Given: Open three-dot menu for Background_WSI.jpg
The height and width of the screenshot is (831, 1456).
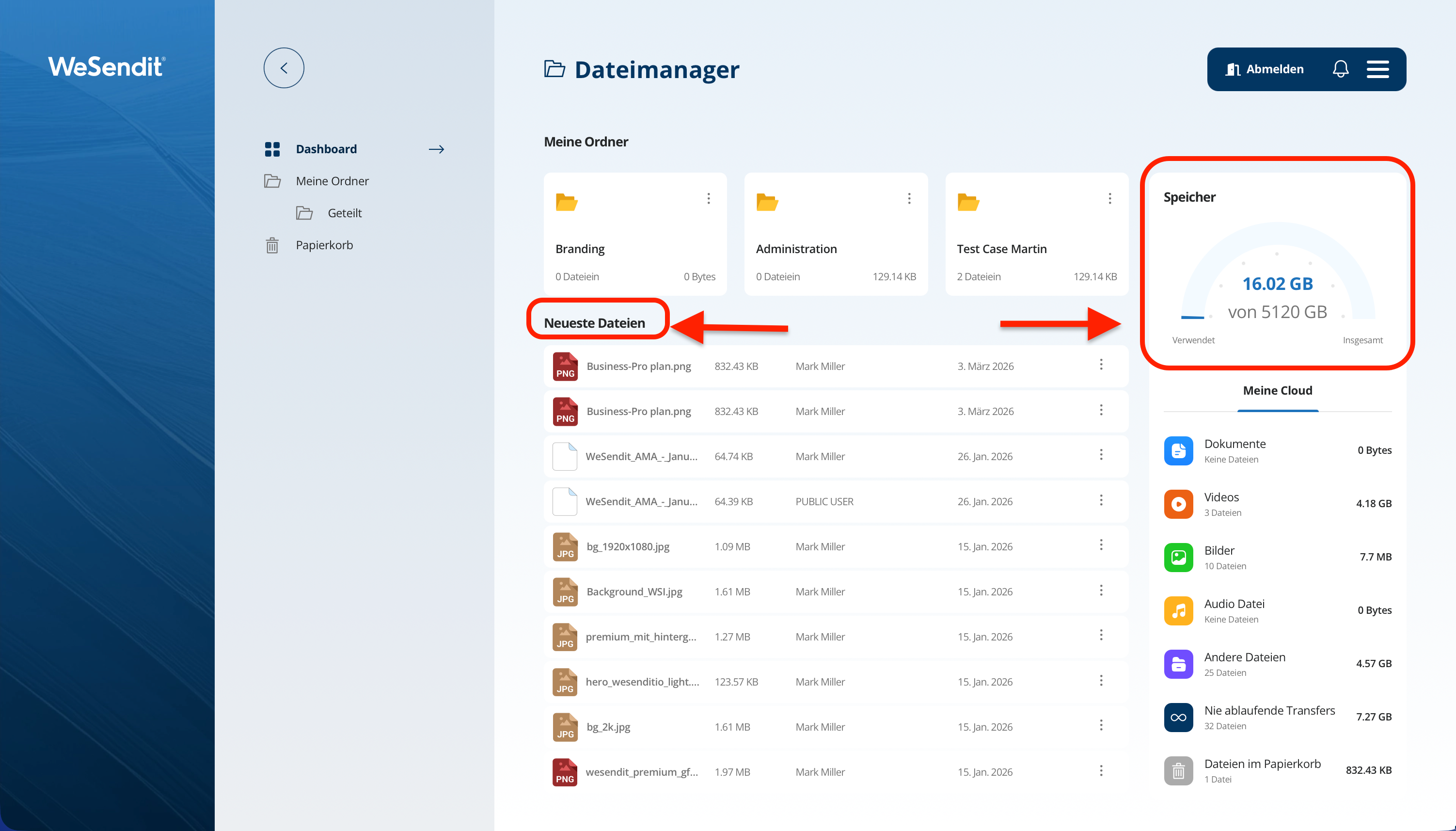Looking at the screenshot, I should (1101, 590).
